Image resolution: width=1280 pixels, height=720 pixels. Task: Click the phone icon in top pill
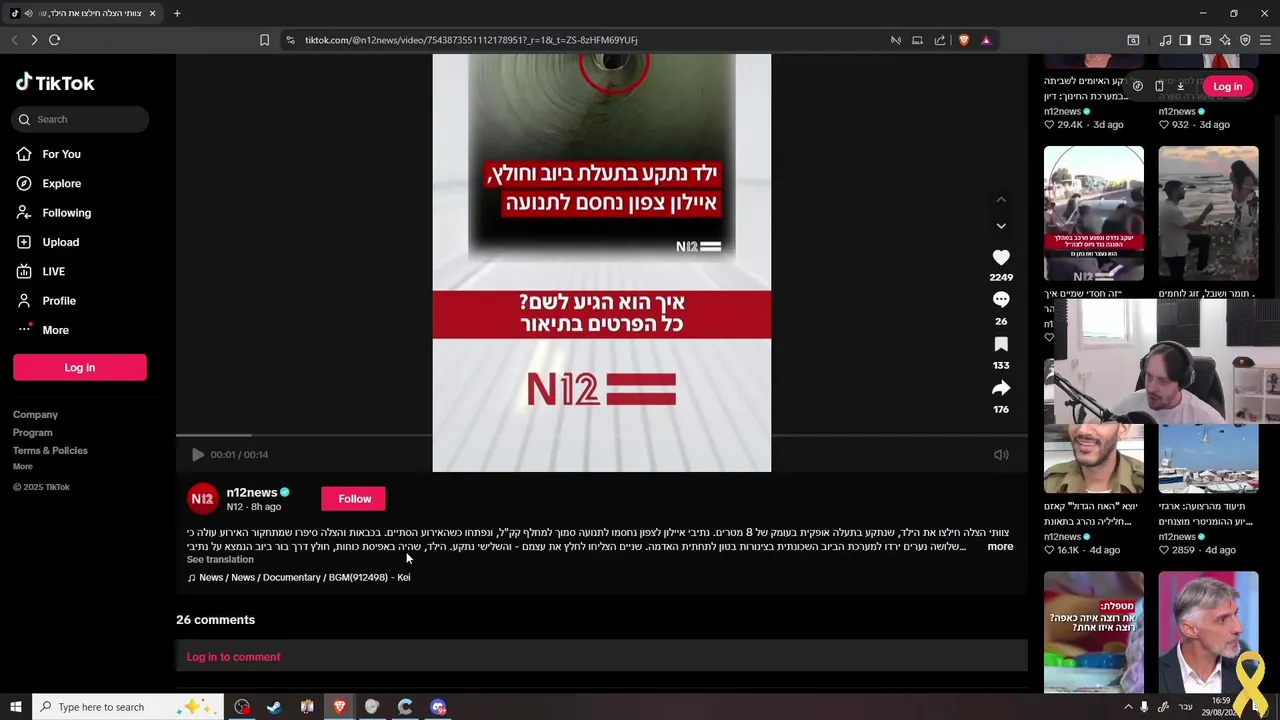pyautogui.click(x=1159, y=86)
